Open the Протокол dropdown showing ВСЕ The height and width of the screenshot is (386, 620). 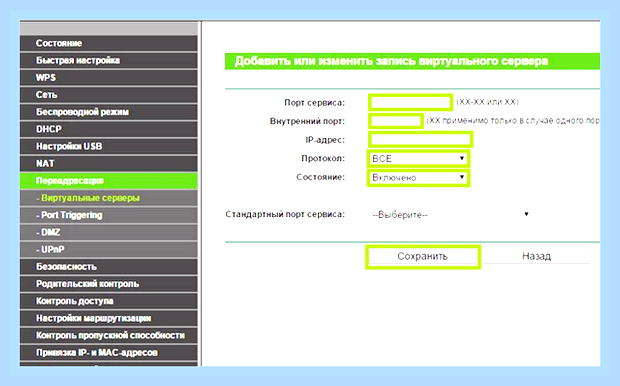(x=418, y=159)
